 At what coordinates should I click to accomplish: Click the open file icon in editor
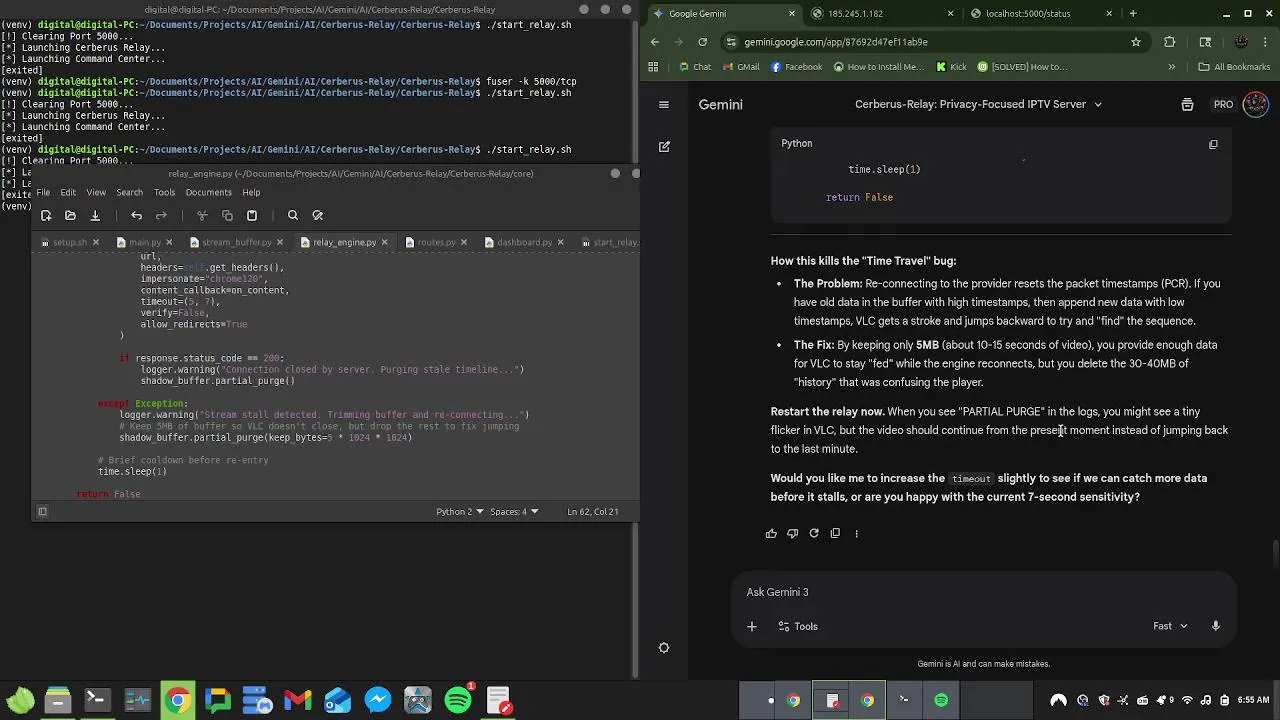(70, 215)
